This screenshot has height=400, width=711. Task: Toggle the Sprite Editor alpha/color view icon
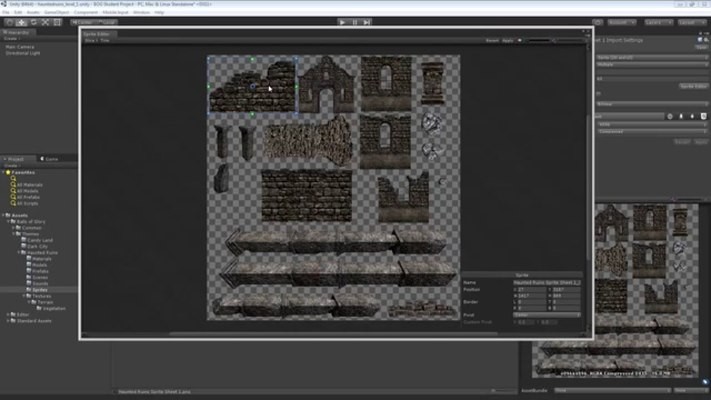520,40
